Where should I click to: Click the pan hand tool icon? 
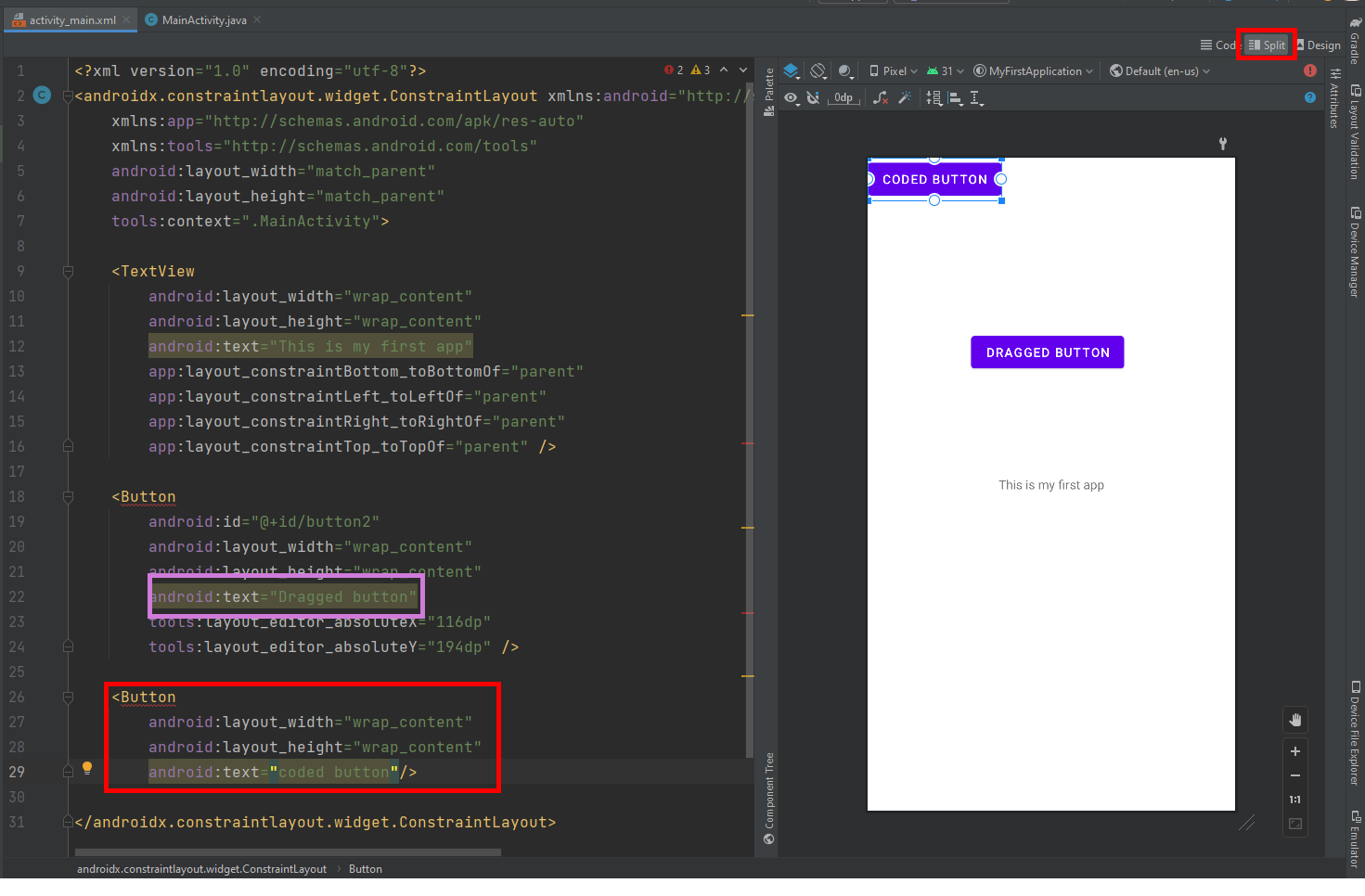coord(1295,720)
